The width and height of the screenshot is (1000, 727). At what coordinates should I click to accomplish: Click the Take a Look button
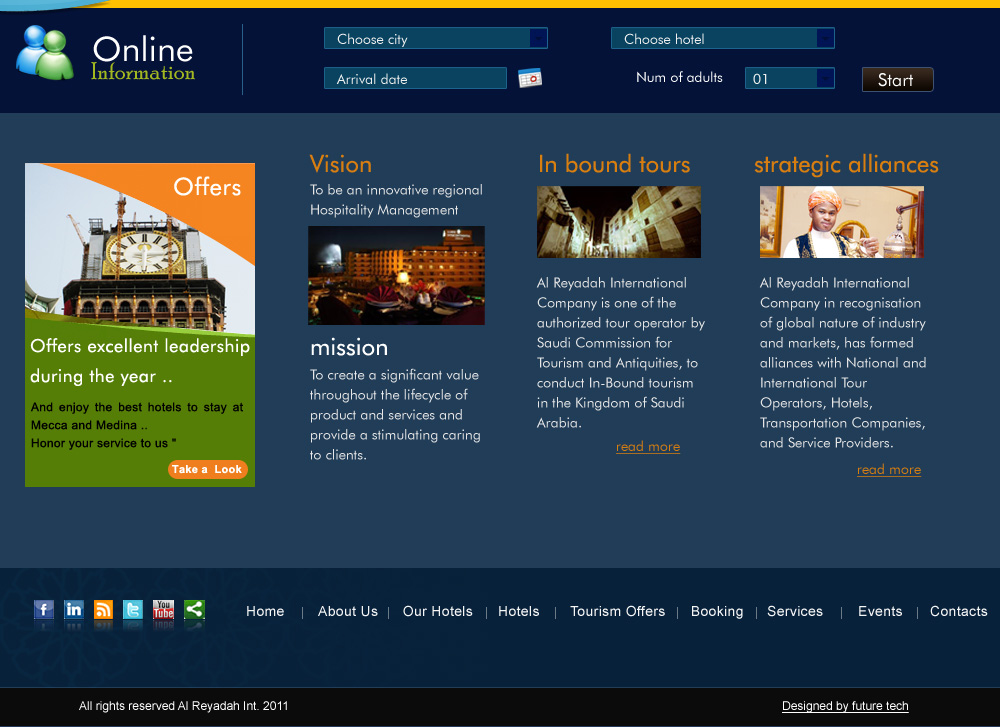[x=207, y=469]
